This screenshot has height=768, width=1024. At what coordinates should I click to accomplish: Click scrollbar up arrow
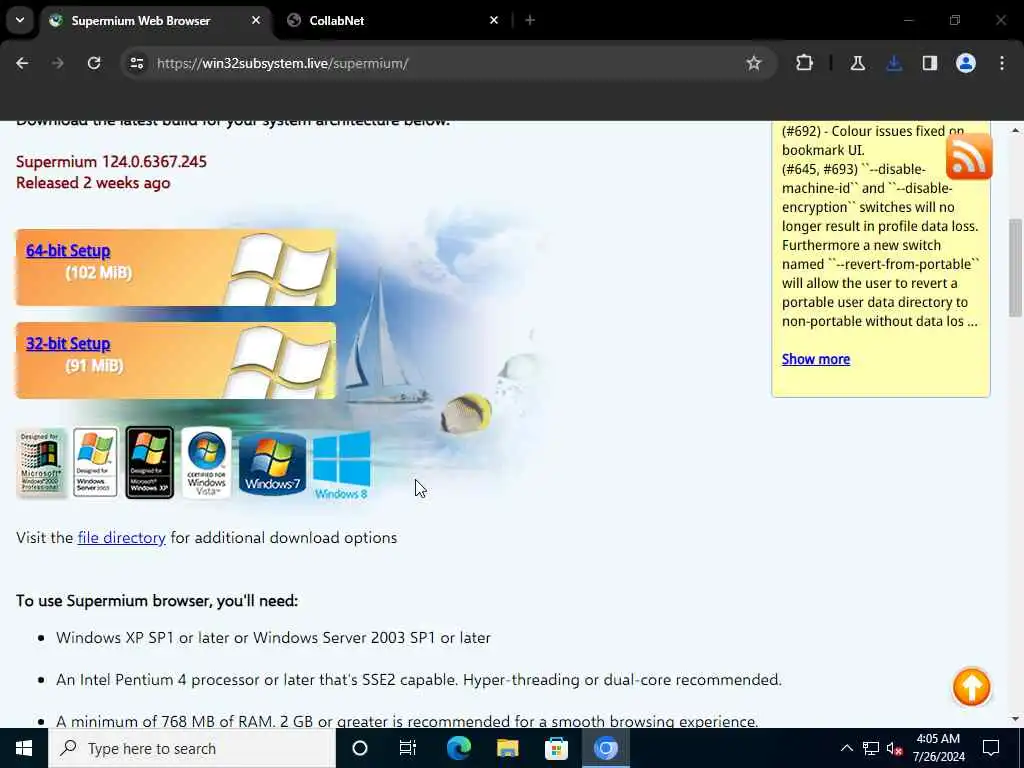coord(1016,131)
